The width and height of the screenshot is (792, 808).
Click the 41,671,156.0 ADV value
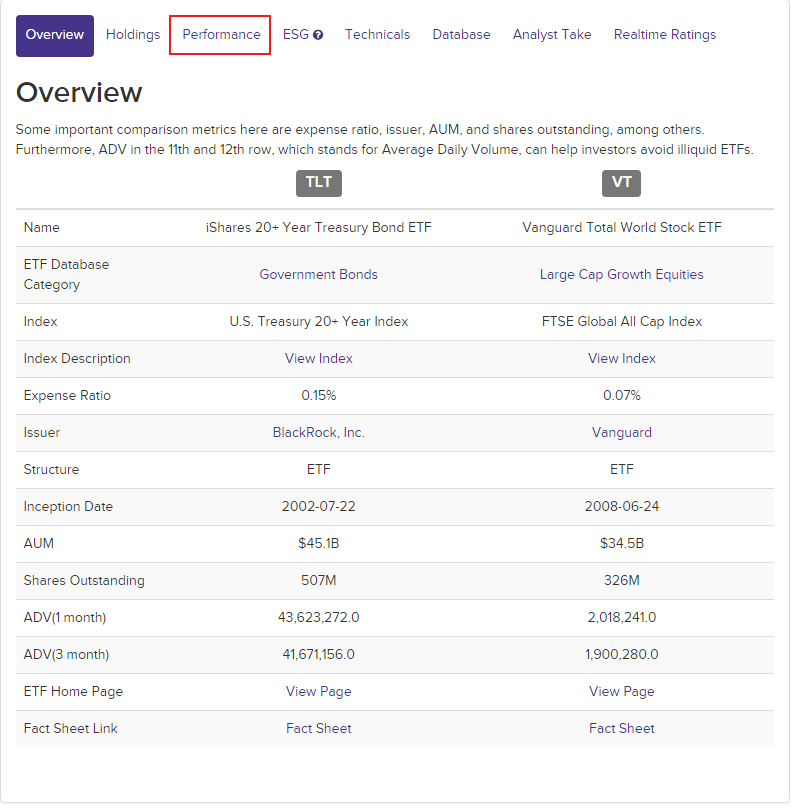pos(319,655)
